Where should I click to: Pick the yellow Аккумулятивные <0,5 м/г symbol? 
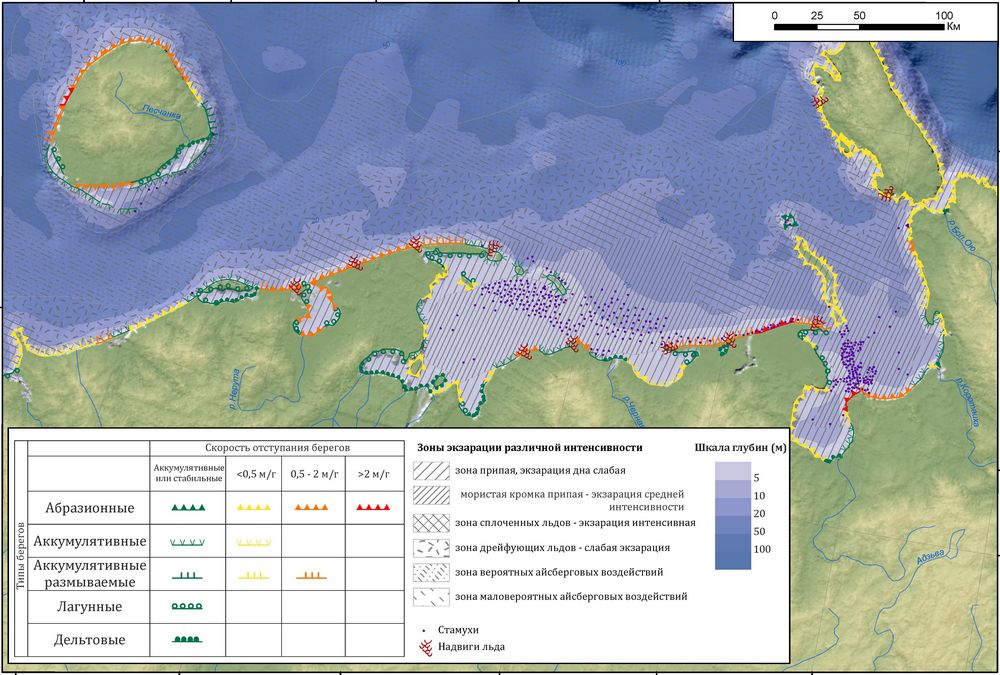pyautogui.click(x=252, y=541)
